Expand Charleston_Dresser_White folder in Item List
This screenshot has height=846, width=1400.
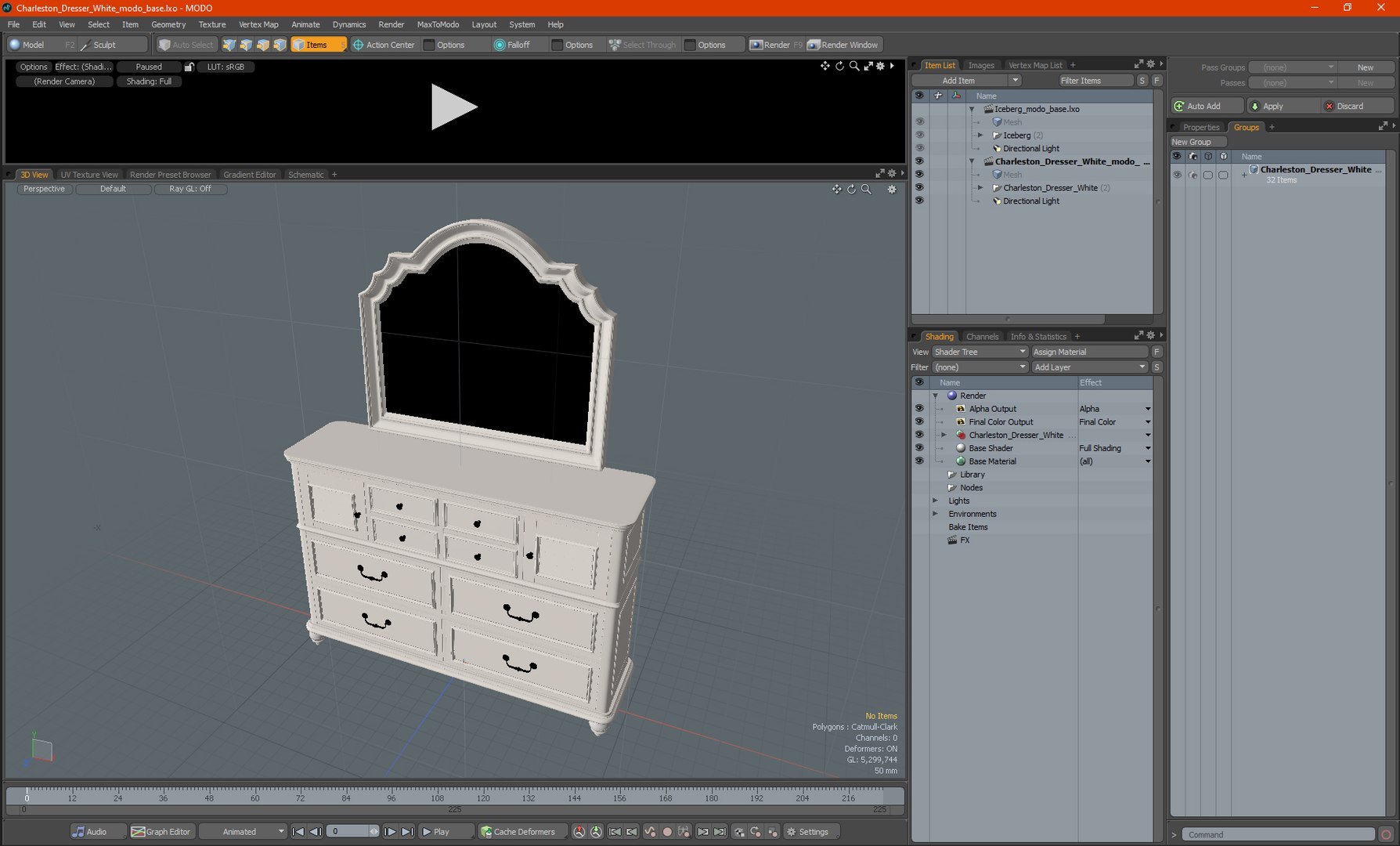tap(980, 188)
